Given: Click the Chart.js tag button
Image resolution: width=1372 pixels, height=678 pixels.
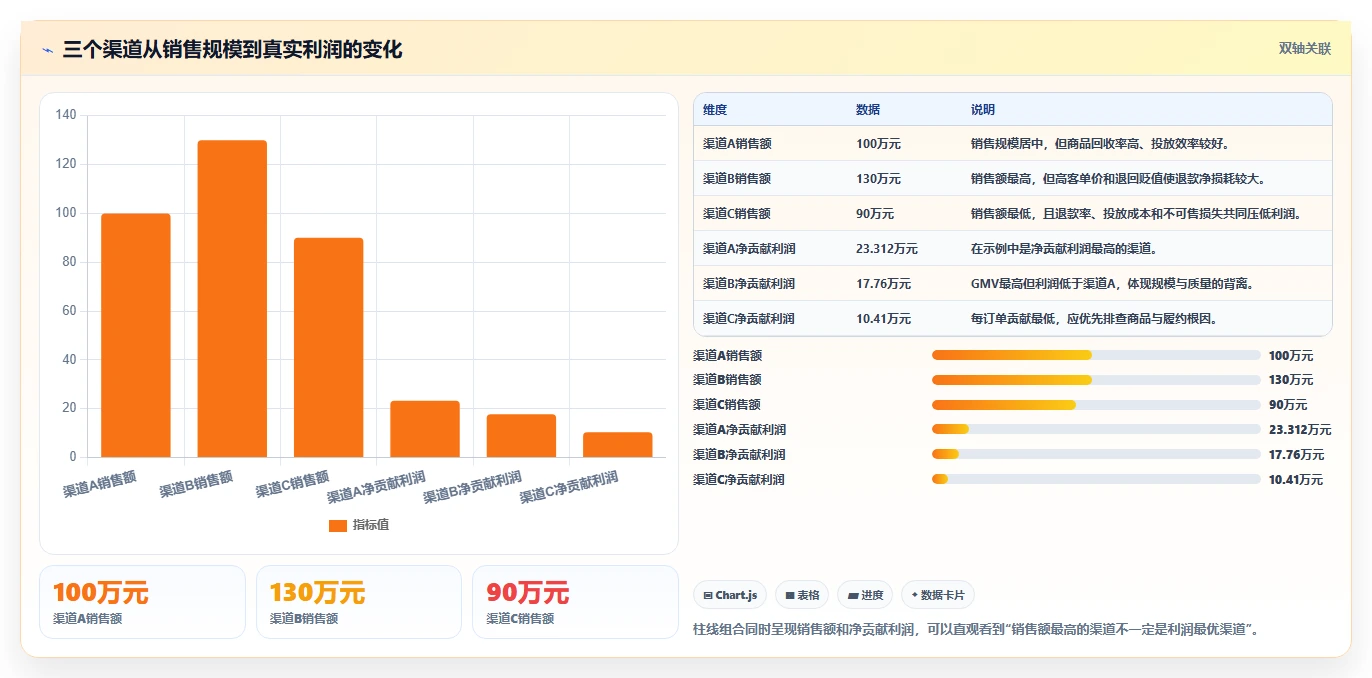Looking at the screenshot, I should pos(730,595).
